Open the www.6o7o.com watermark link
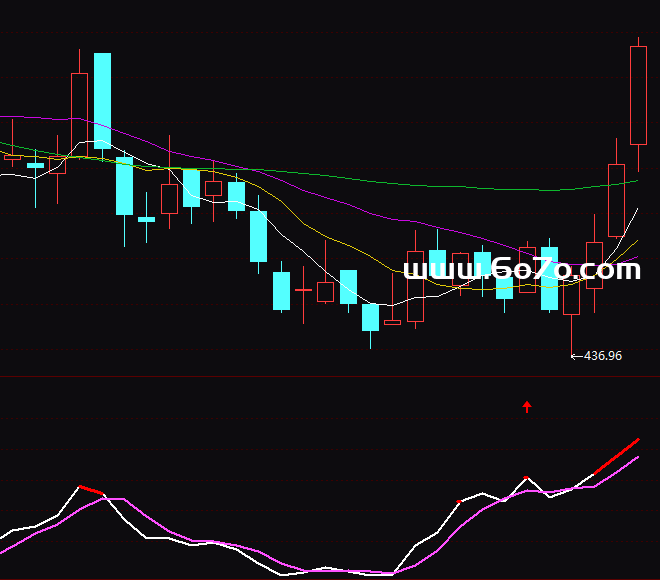Image resolution: width=660 pixels, height=580 pixels. tap(520, 270)
